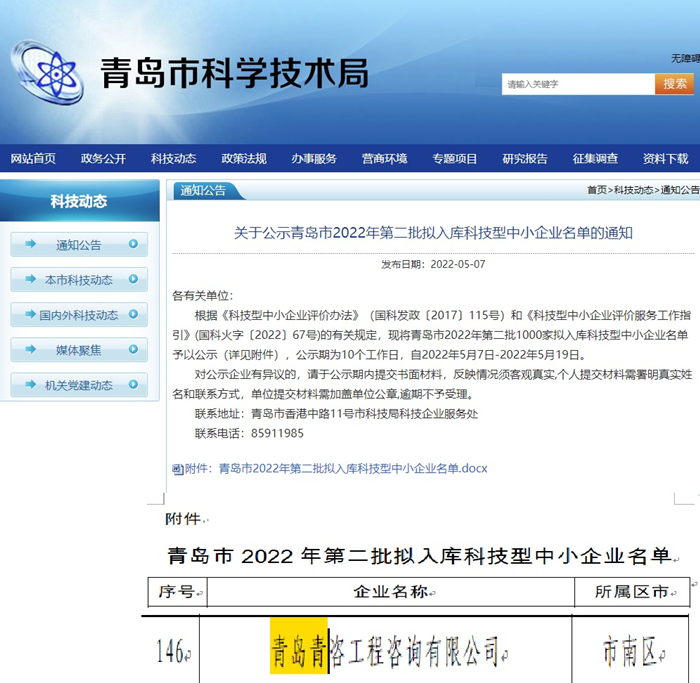700x683 pixels.
Task: Select the 通知公告 content tab header
Action: click(x=203, y=190)
